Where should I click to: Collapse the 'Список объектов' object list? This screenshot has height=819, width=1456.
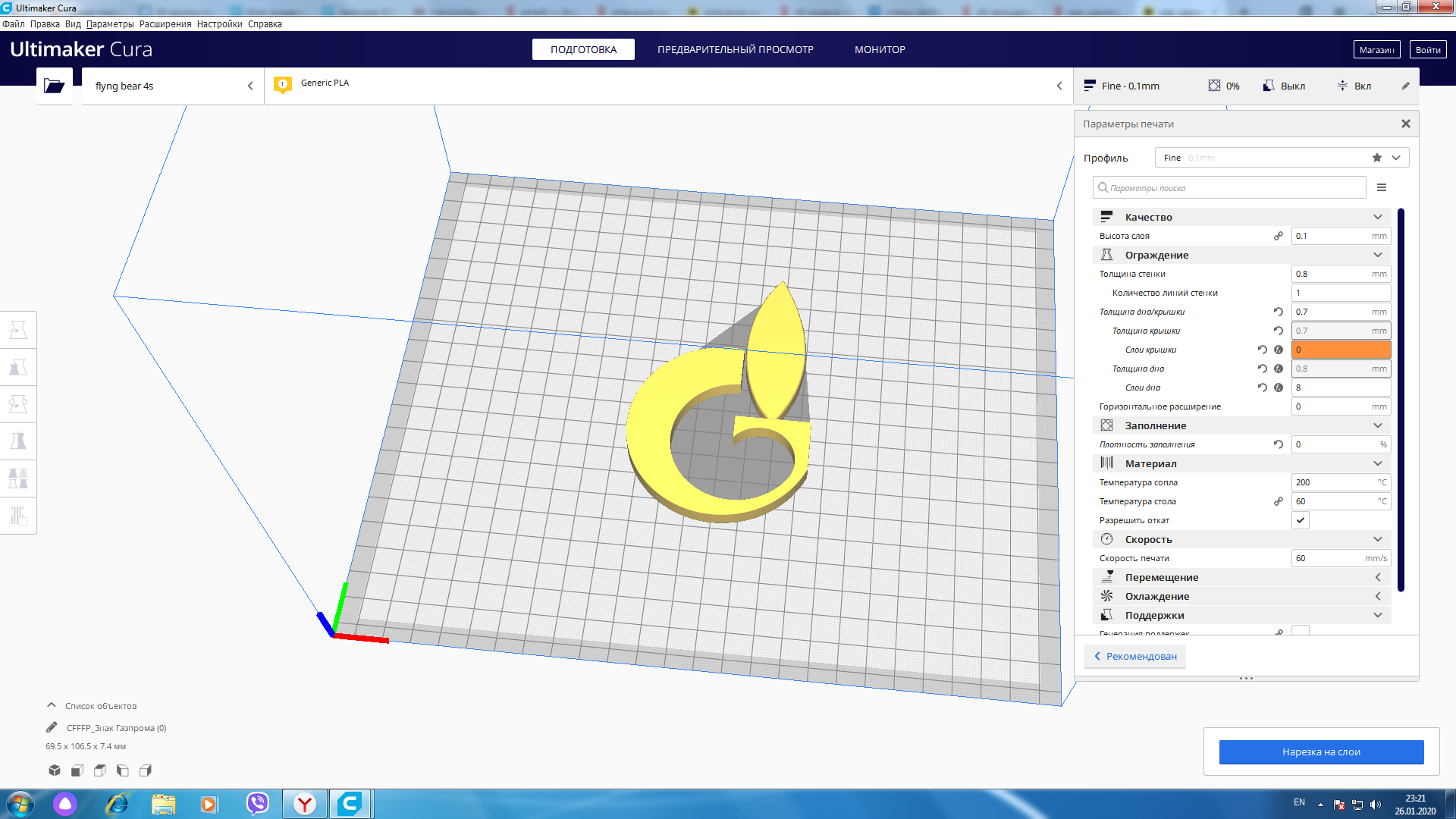pyautogui.click(x=52, y=705)
